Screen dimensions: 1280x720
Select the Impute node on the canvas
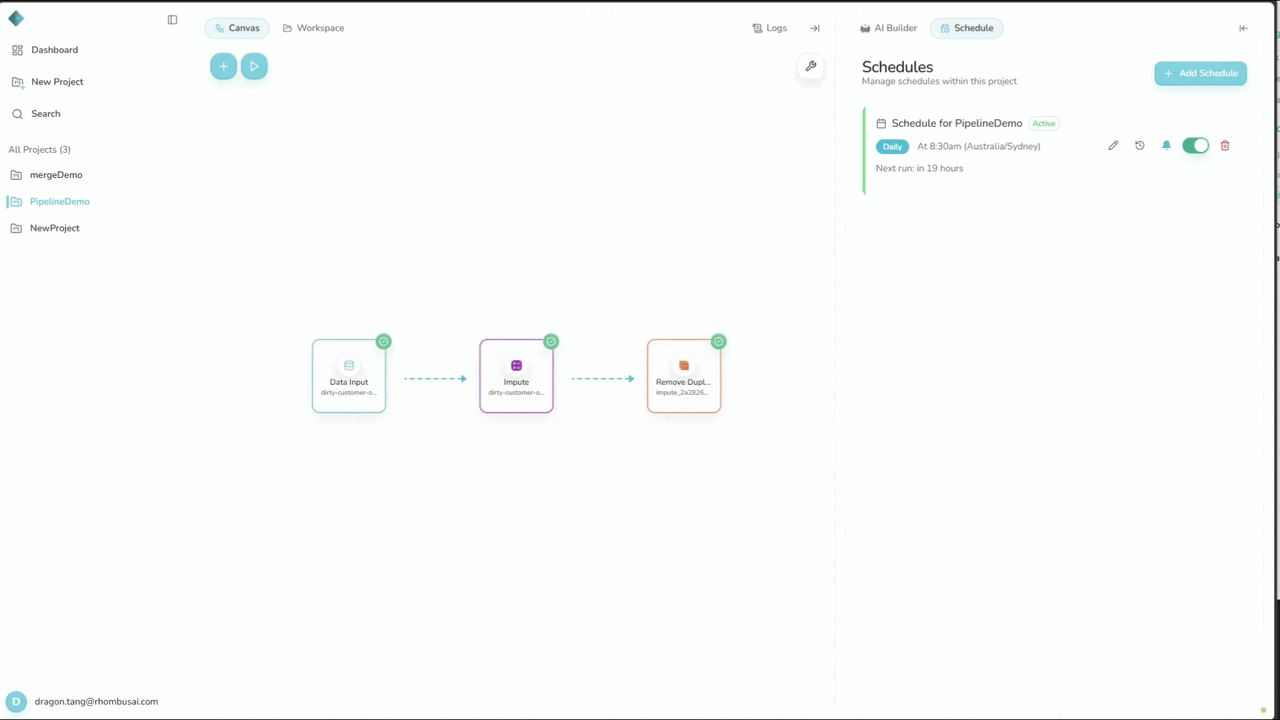tap(516, 376)
